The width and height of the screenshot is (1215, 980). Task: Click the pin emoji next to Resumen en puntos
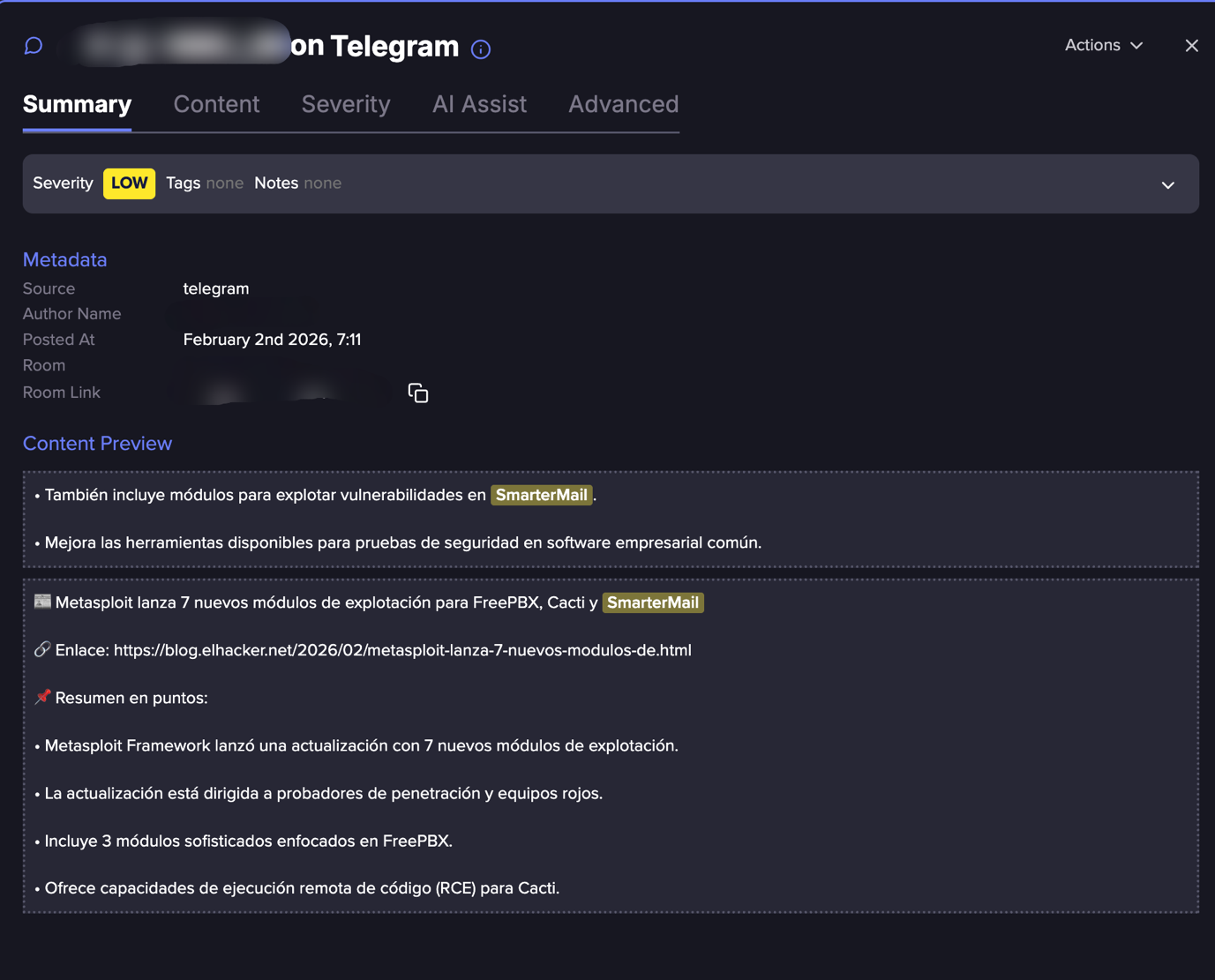[x=41, y=697]
